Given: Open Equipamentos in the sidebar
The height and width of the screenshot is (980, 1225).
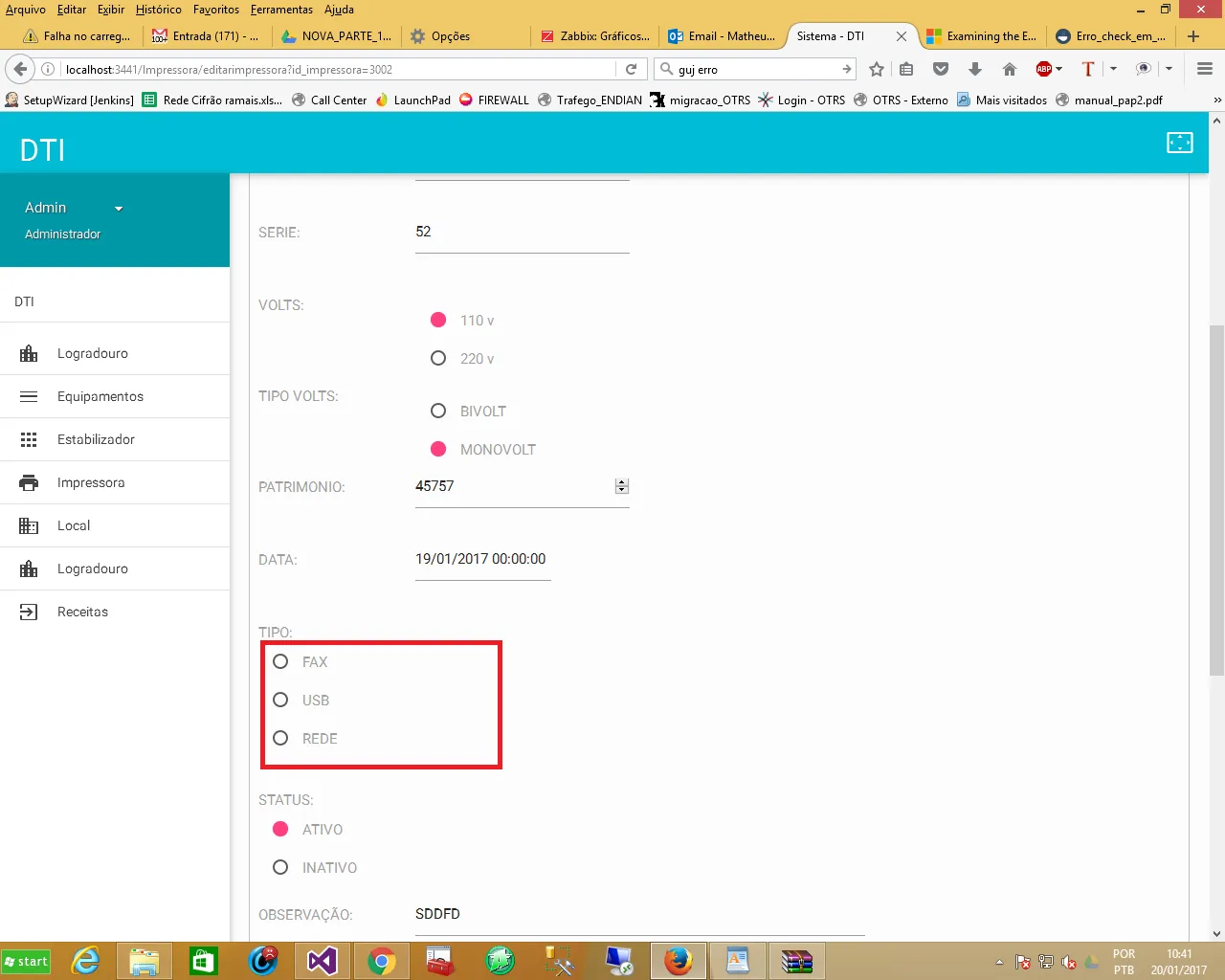Looking at the screenshot, I should click(x=100, y=396).
